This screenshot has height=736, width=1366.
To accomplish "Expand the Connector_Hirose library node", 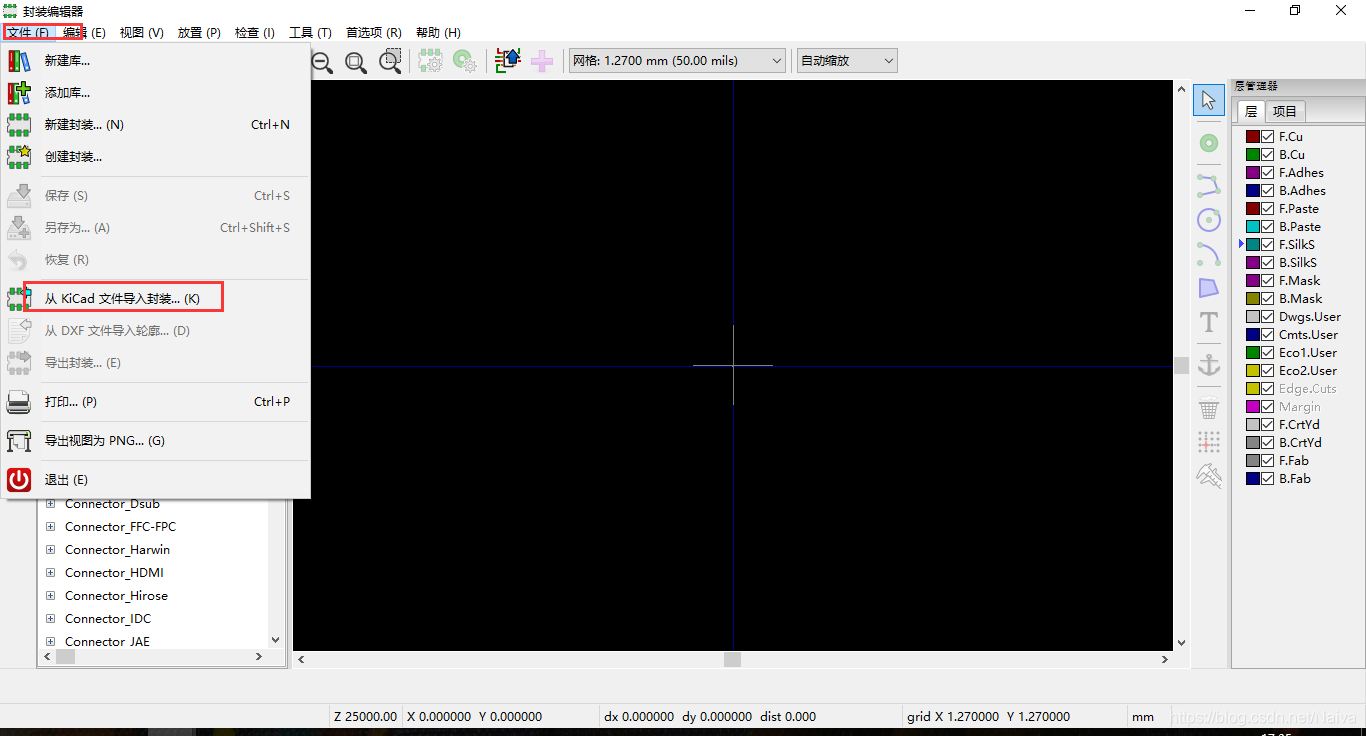I will tap(50, 596).
